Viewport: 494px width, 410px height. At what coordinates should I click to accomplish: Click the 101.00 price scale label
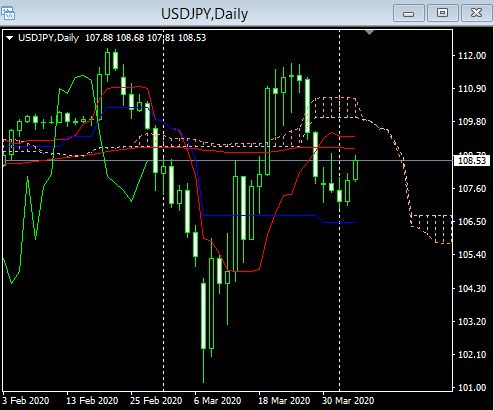pos(472,388)
